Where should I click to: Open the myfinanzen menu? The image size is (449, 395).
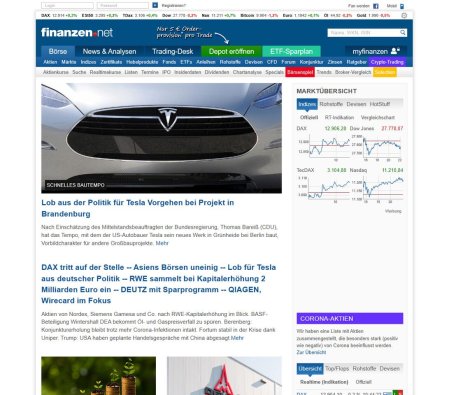[x=376, y=51]
